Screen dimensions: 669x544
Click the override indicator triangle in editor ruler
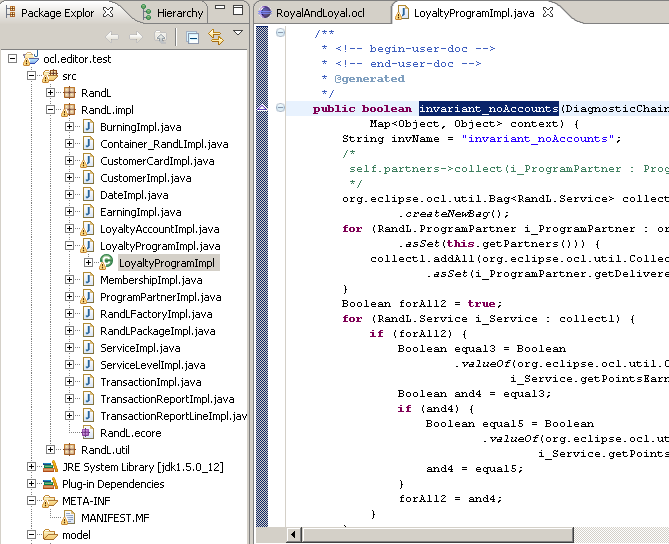tap(262, 108)
